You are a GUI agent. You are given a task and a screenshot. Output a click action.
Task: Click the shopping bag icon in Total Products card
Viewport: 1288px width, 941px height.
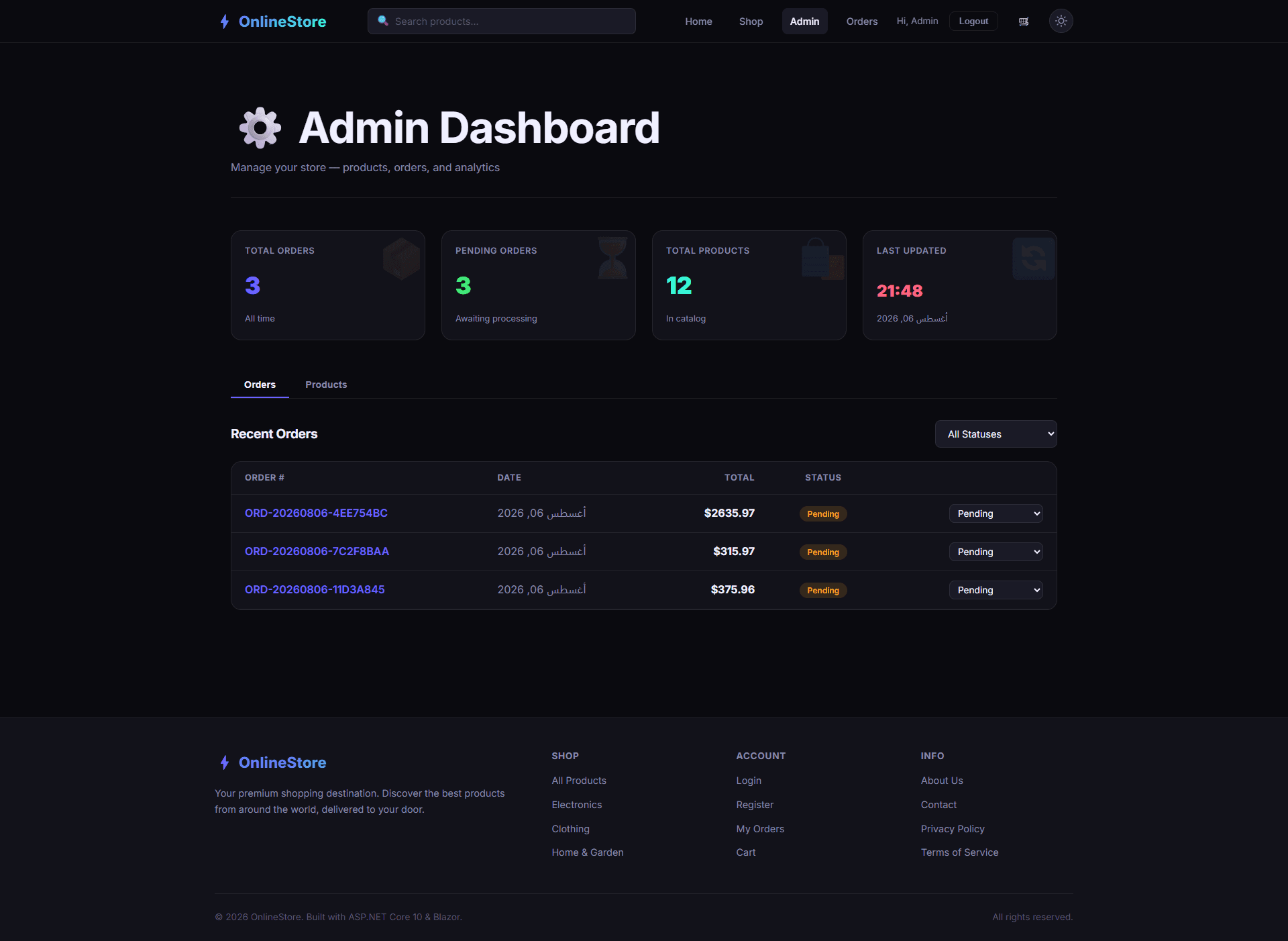pyautogui.click(x=822, y=259)
